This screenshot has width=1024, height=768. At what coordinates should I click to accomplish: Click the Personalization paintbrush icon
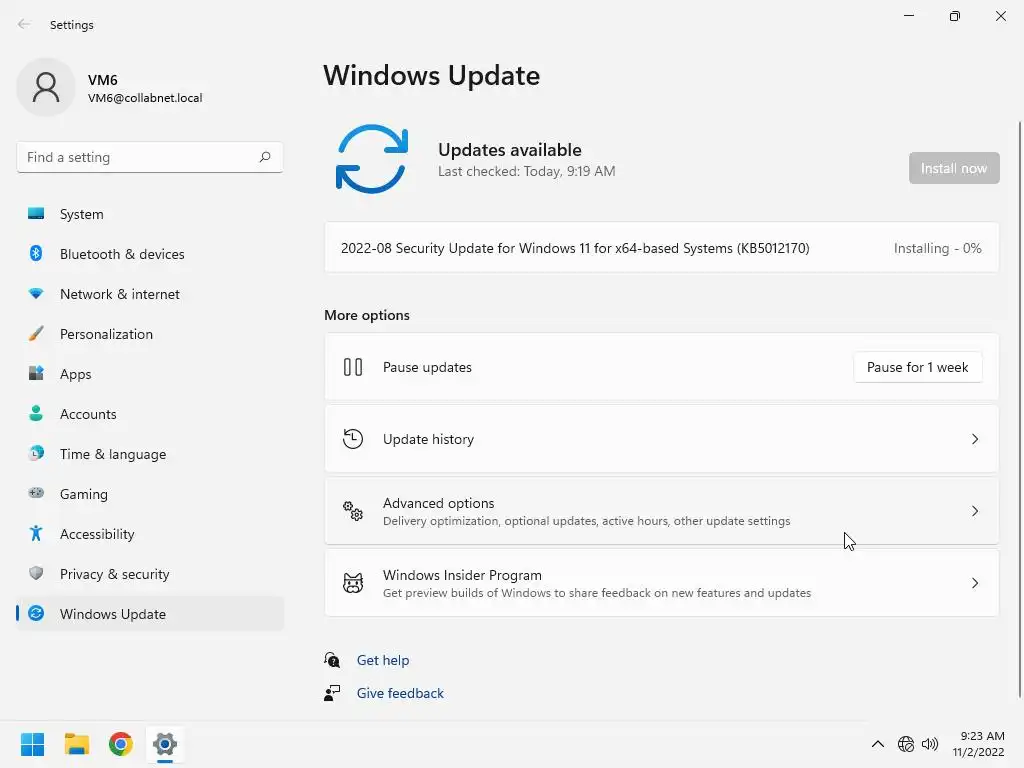(x=36, y=334)
